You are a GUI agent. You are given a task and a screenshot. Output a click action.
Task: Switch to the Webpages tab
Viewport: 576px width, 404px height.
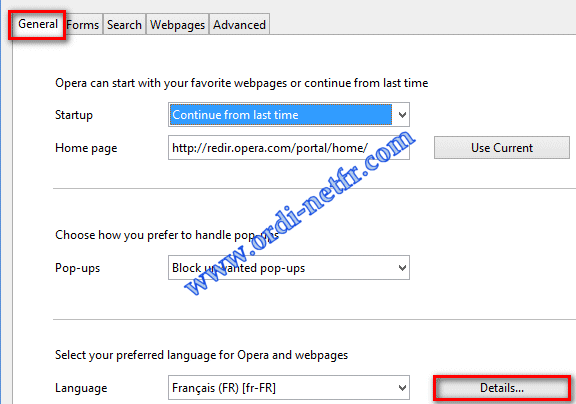[x=177, y=25]
